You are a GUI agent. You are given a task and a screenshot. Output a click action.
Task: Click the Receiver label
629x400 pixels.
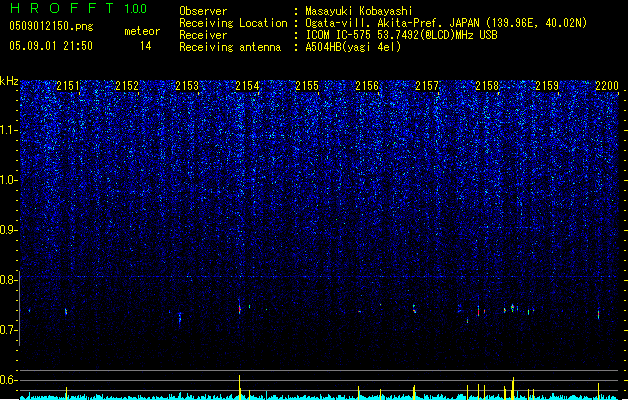pyautogui.click(x=203, y=35)
